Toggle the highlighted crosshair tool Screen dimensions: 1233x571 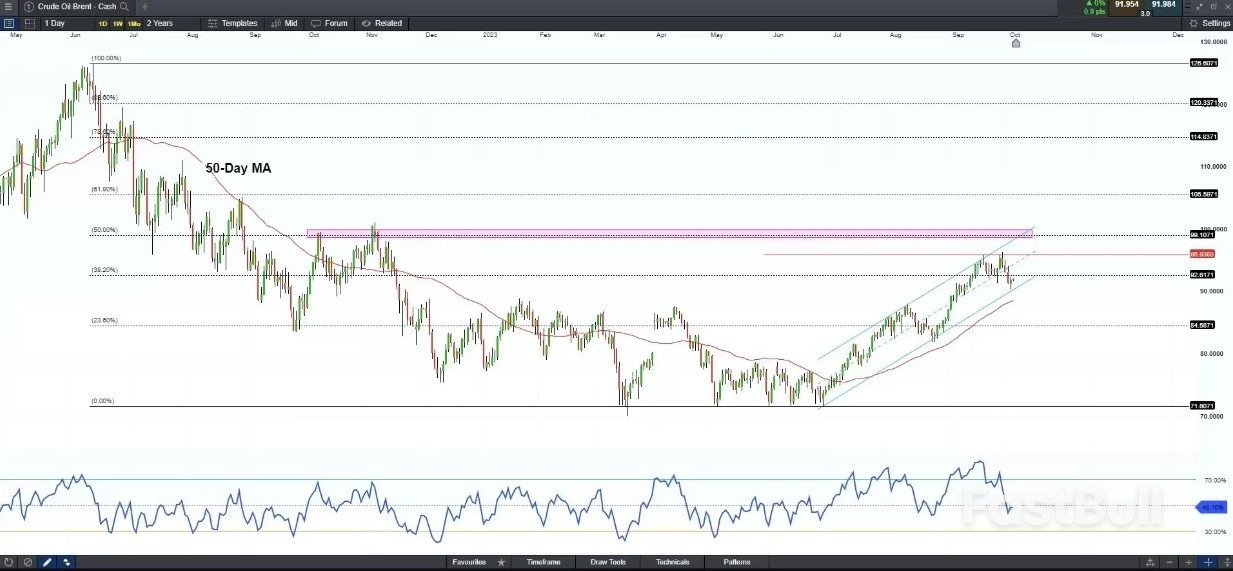[x=1209, y=562]
